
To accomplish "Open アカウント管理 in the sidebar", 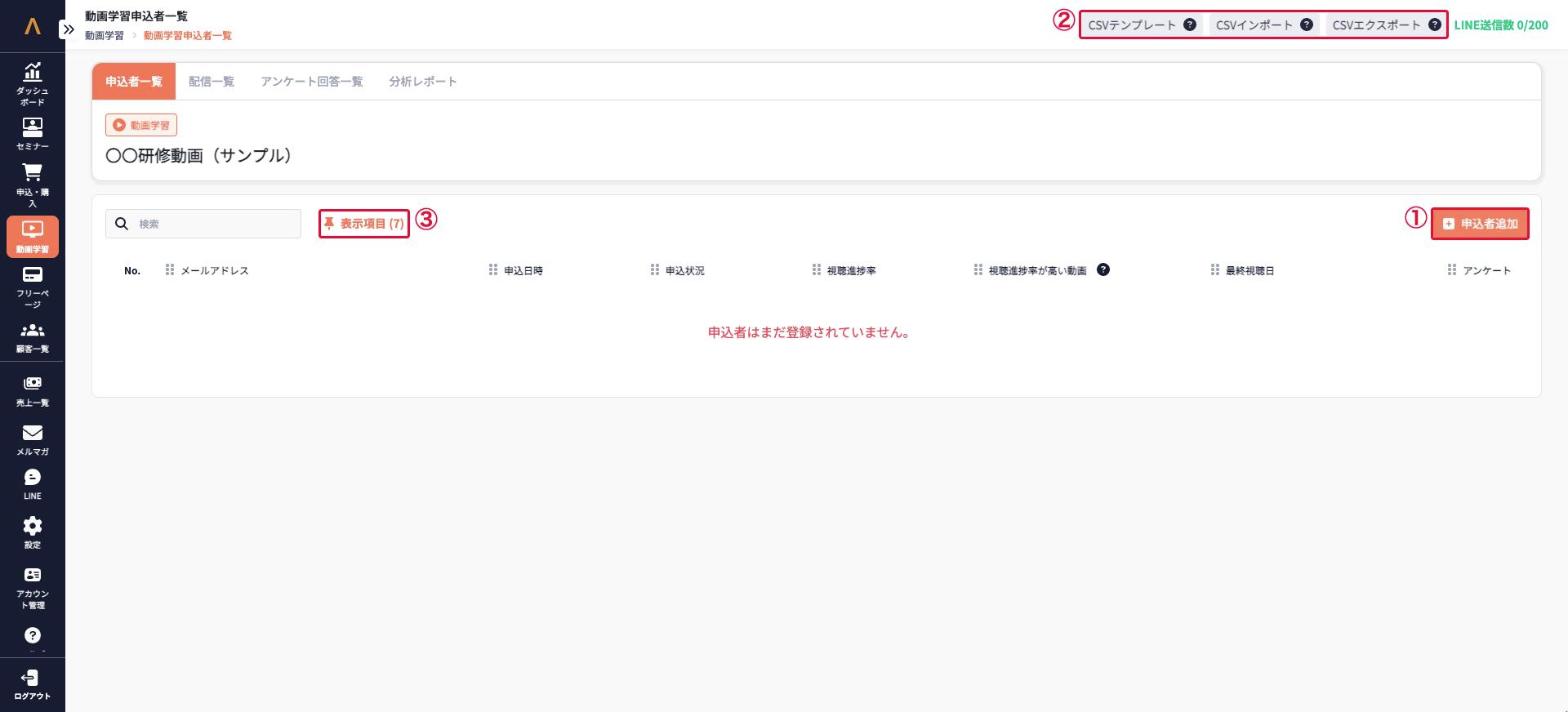I will (x=32, y=587).
